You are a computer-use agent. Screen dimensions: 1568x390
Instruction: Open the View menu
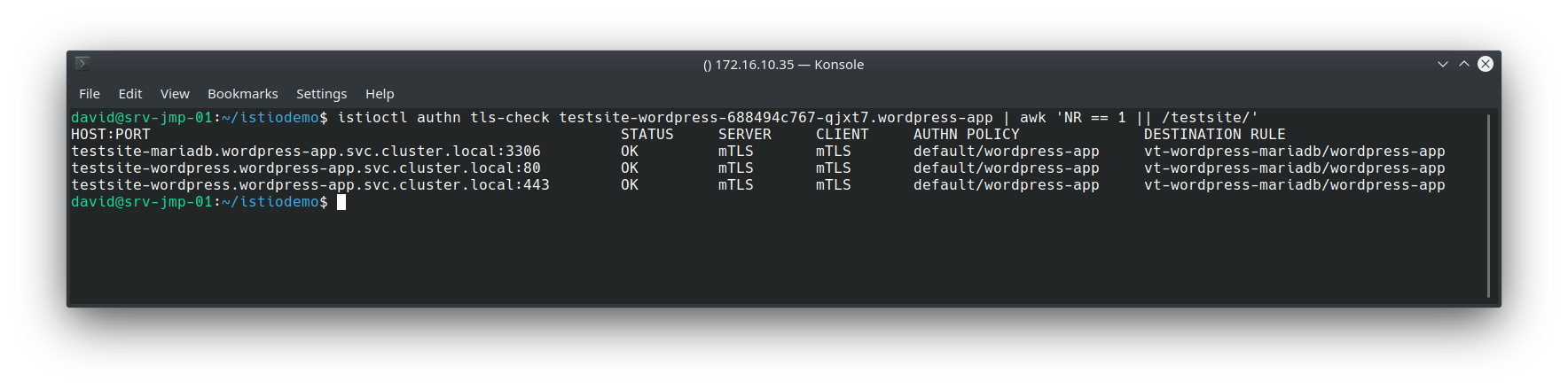tap(175, 94)
